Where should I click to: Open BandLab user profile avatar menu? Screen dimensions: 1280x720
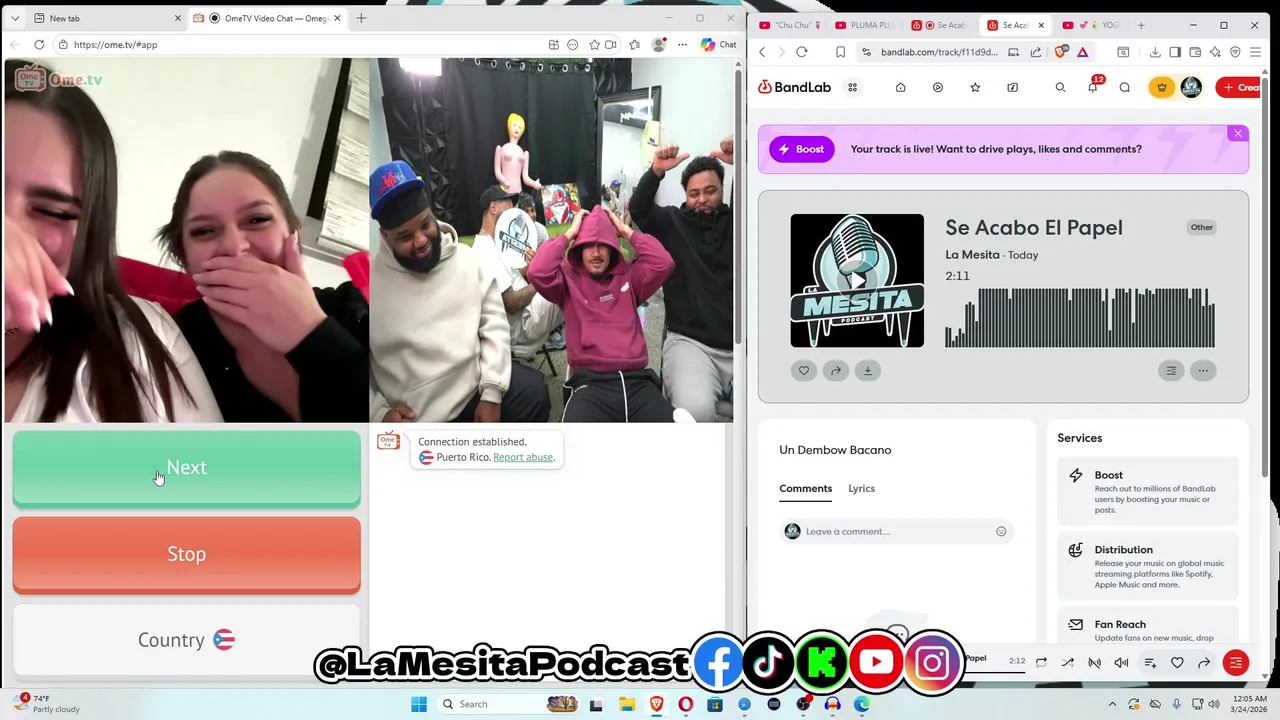click(1191, 87)
